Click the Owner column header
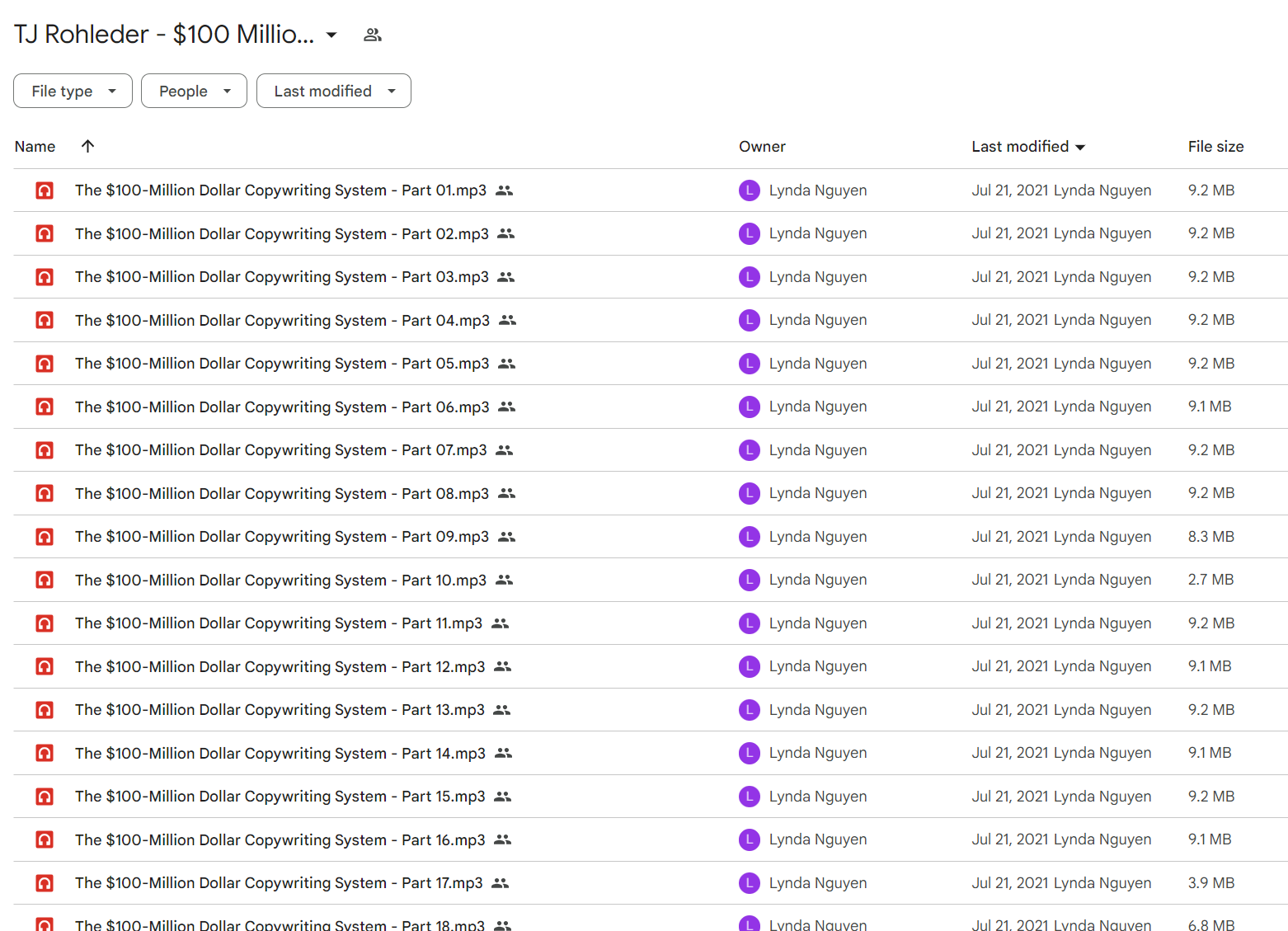Screen dimensions: 1288x931 tap(762, 147)
